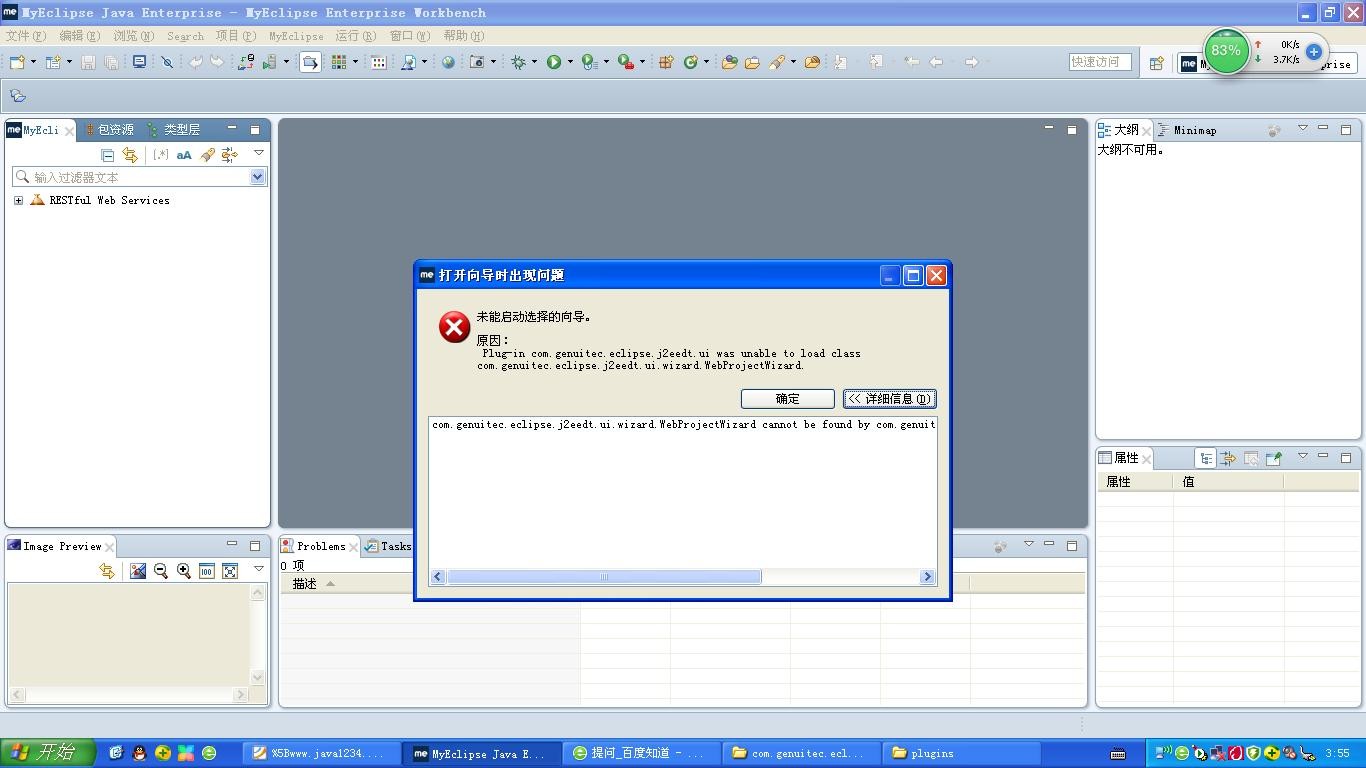This screenshot has width=1366, height=768.
Task: Click the horizontal scrollbar thumb in dialog details
Action: coord(604,577)
